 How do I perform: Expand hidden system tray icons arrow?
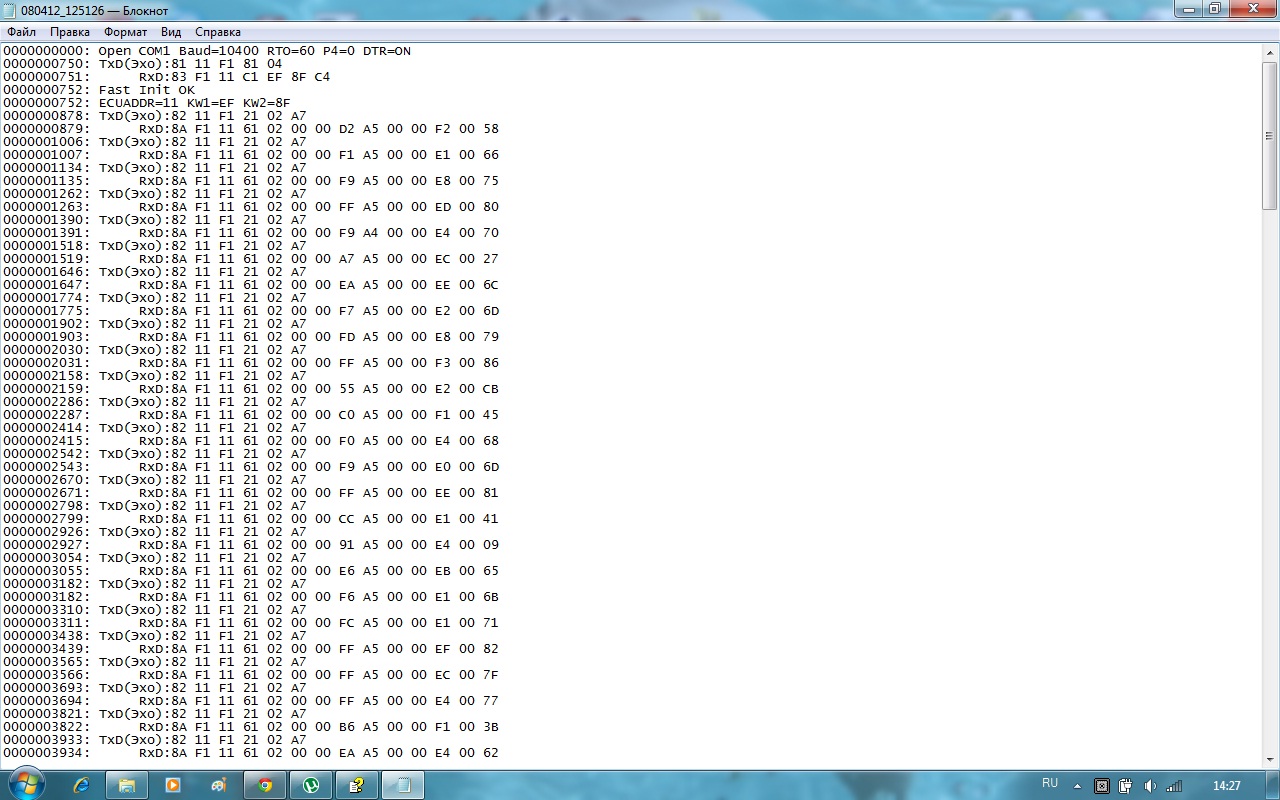1076,786
